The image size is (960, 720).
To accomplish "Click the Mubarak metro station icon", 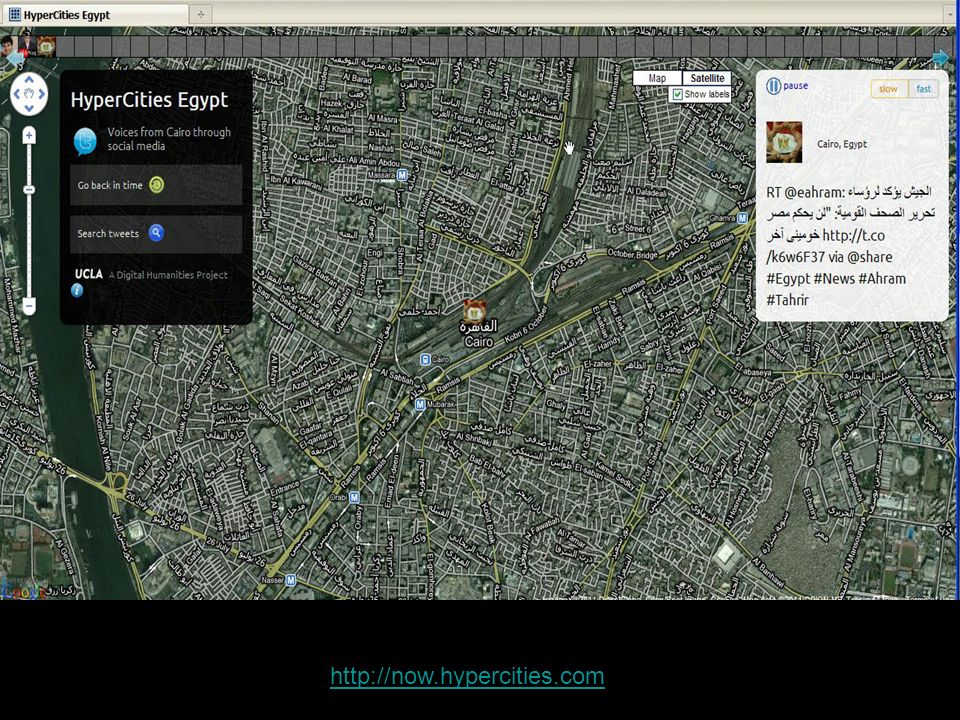I will point(420,404).
